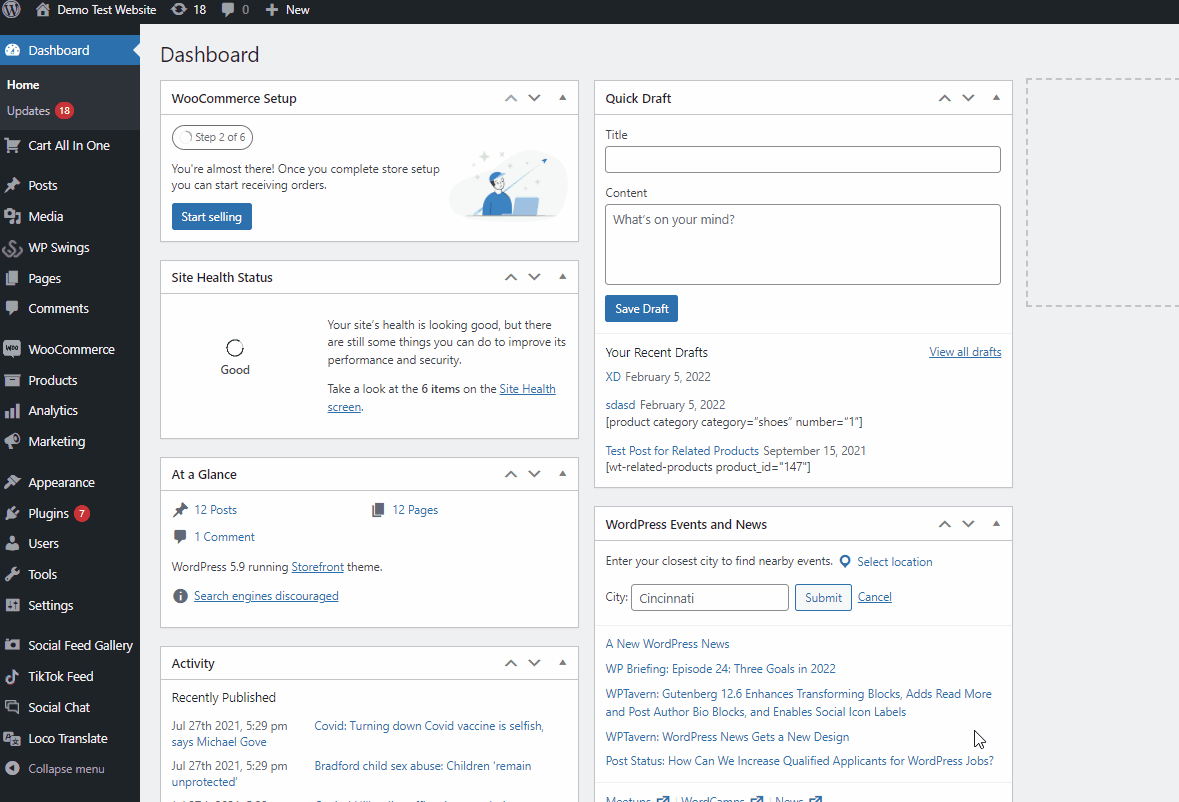This screenshot has height=802, width=1179.
Task: Click the Start selling button
Action: click(211, 216)
